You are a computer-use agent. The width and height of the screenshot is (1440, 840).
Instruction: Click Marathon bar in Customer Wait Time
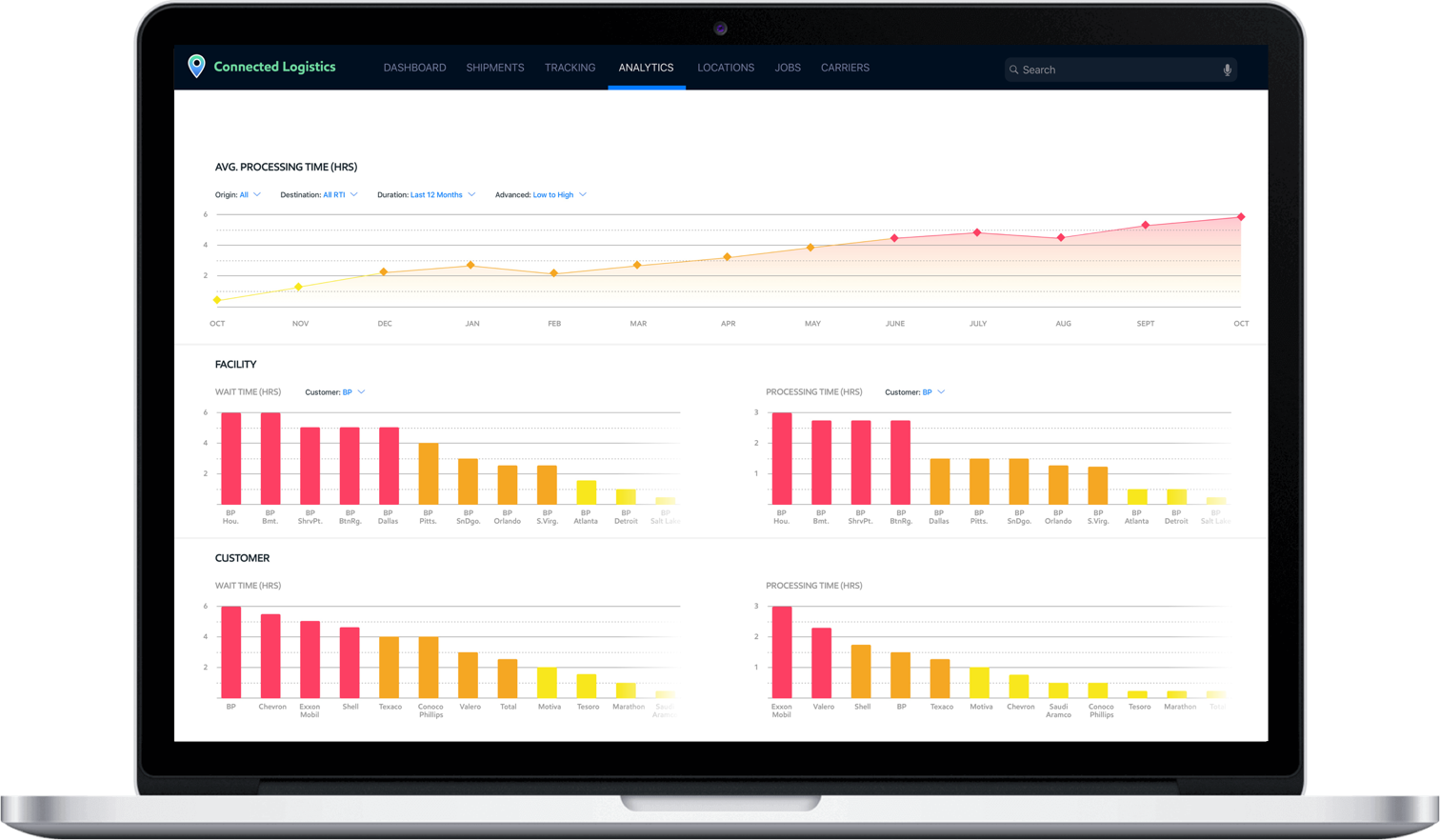coord(626,690)
